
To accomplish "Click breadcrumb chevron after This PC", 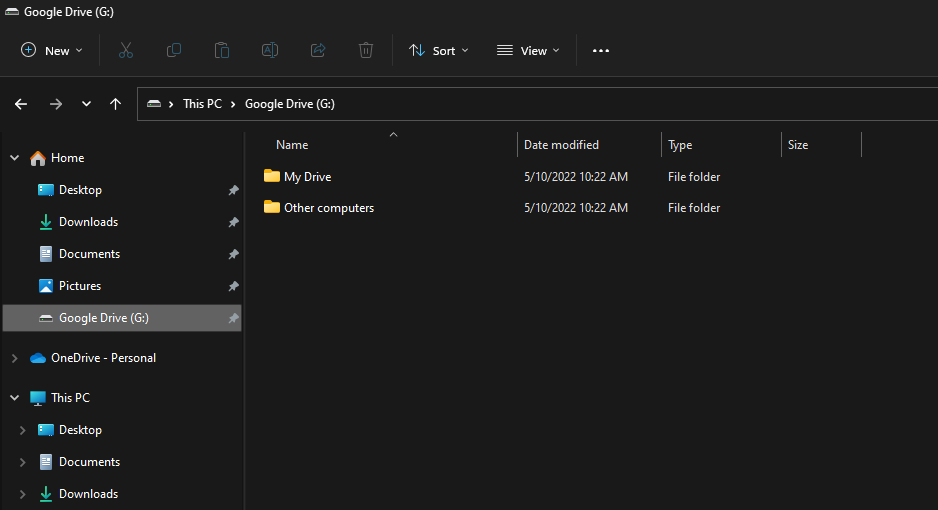I will 233,104.
